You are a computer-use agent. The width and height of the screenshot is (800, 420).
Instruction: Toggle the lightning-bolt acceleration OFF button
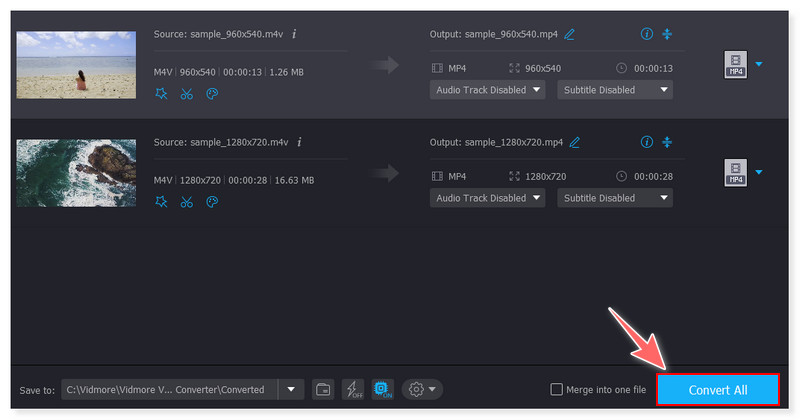352,389
